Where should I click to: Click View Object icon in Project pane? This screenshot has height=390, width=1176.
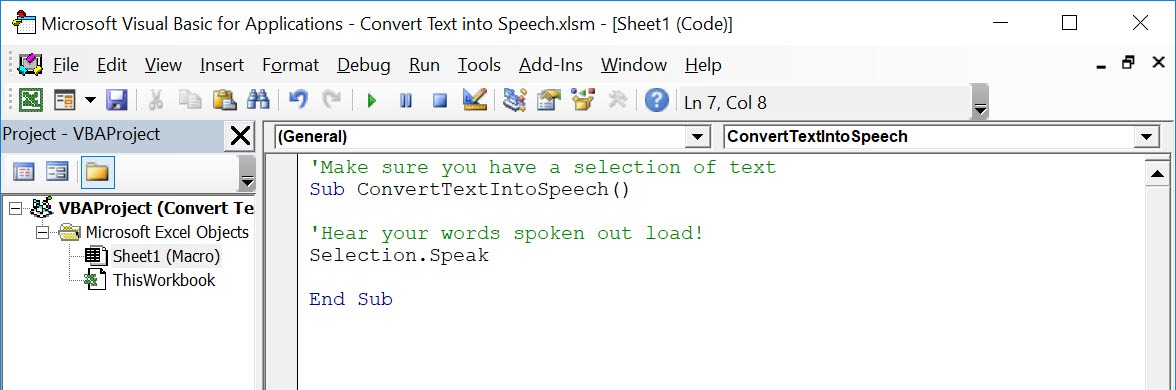(x=57, y=173)
